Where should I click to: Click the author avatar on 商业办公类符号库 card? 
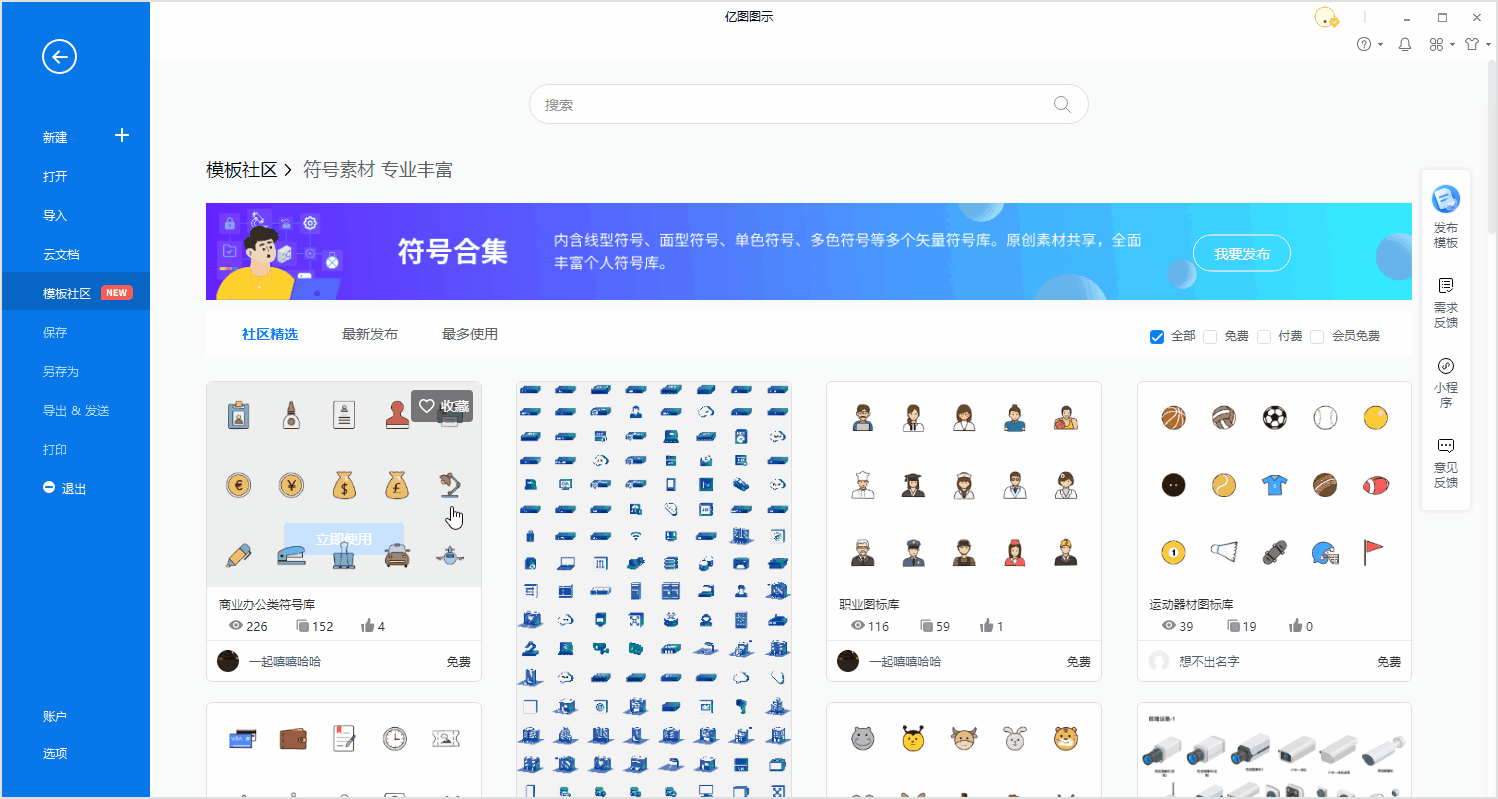[x=228, y=661]
